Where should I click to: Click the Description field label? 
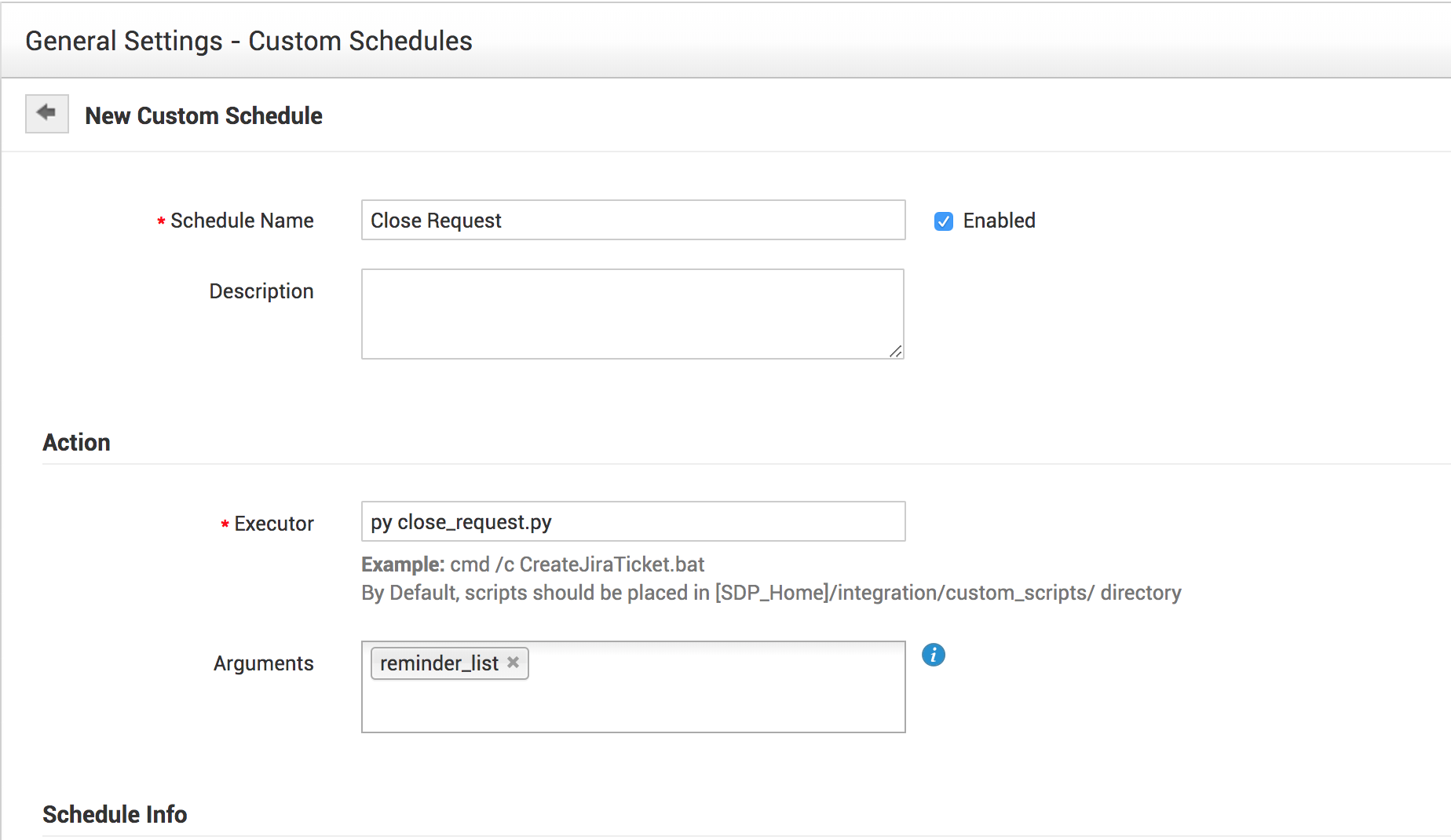(x=261, y=291)
